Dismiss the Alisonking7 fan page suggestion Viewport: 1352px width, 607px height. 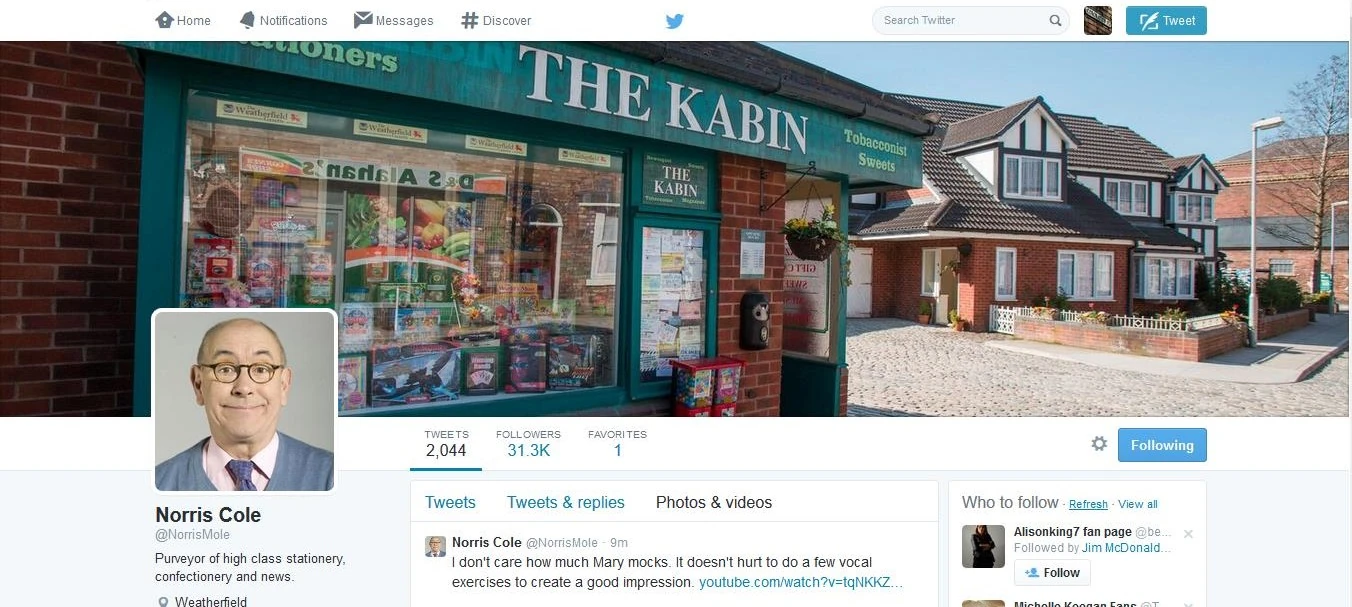coord(1188,534)
